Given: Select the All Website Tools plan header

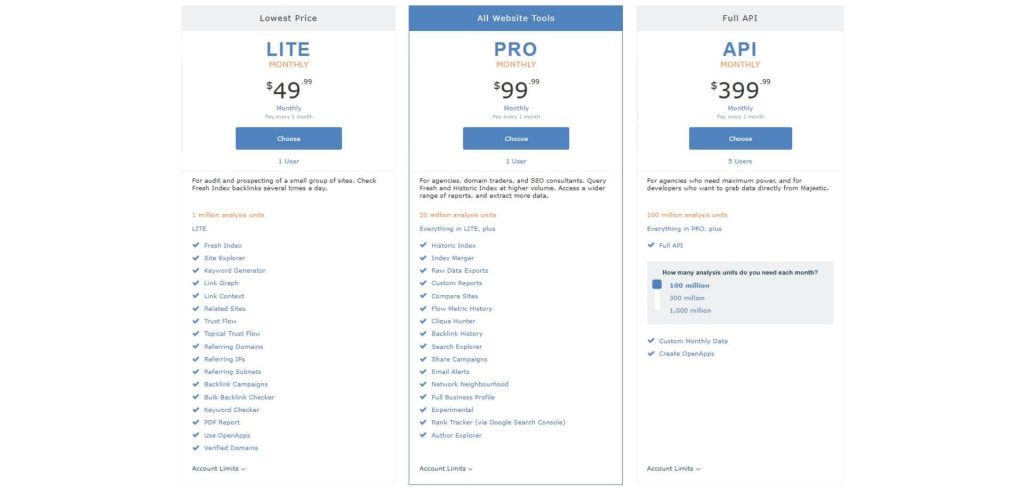Looking at the screenshot, I should click(x=516, y=18).
